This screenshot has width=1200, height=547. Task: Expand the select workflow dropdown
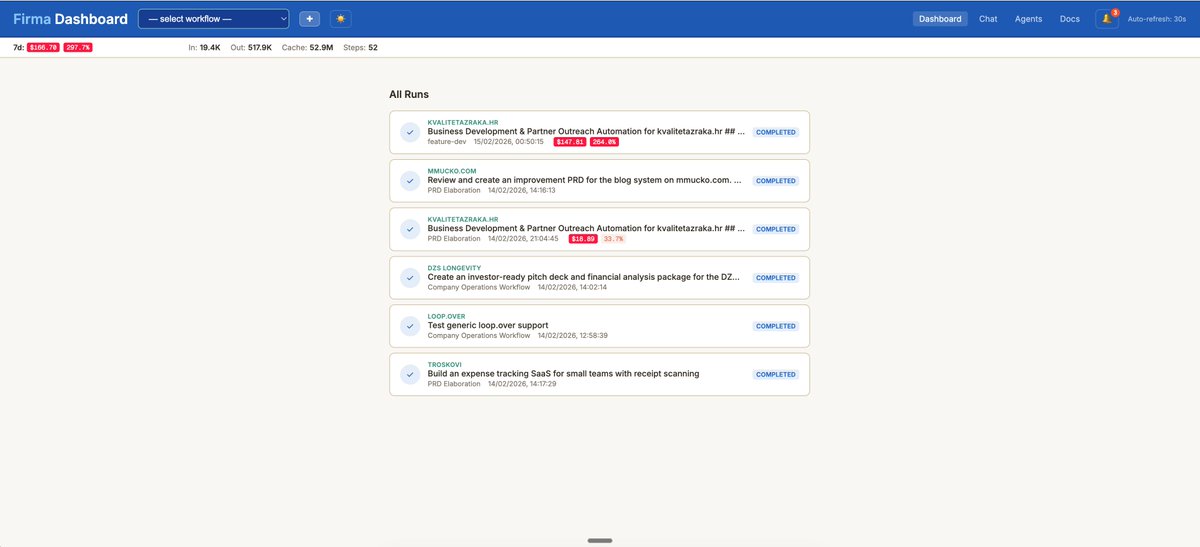(x=213, y=19)
